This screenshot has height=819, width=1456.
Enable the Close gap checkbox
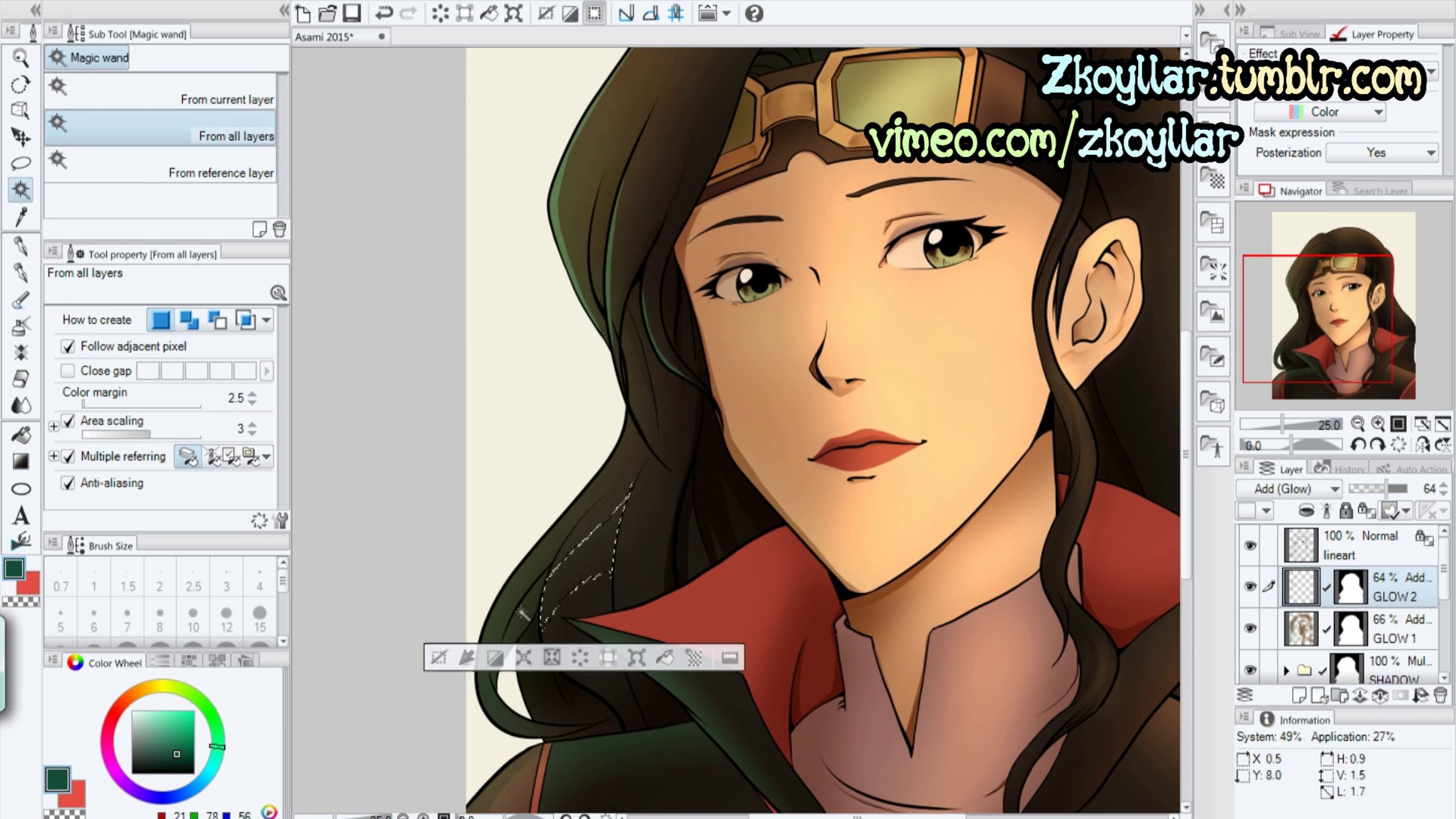(68, 371)
